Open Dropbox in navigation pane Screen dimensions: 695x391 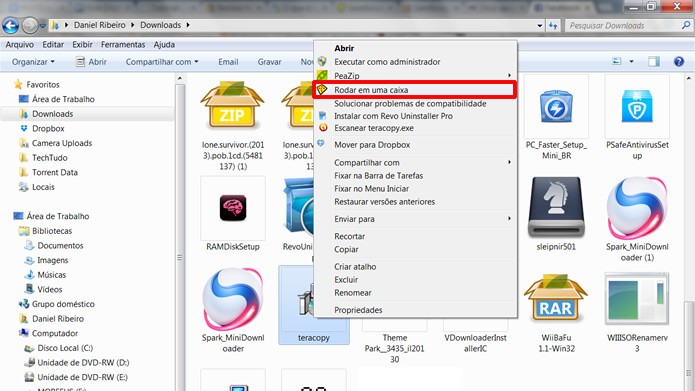[x=48, y=129]
